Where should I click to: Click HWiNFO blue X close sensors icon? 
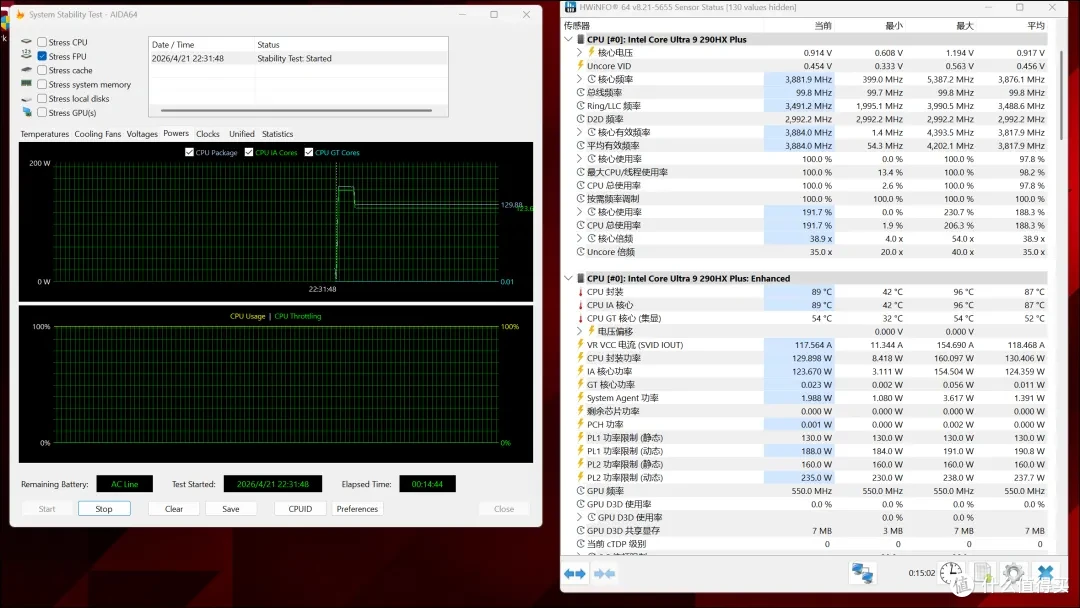(1045, 573)
